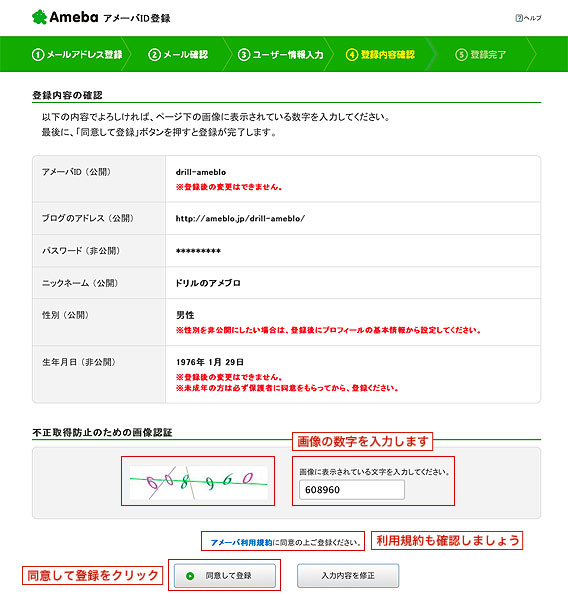Click the nickname ドリルのアメブロ
This screenshot has width=568, height=600.
[208, 283]
